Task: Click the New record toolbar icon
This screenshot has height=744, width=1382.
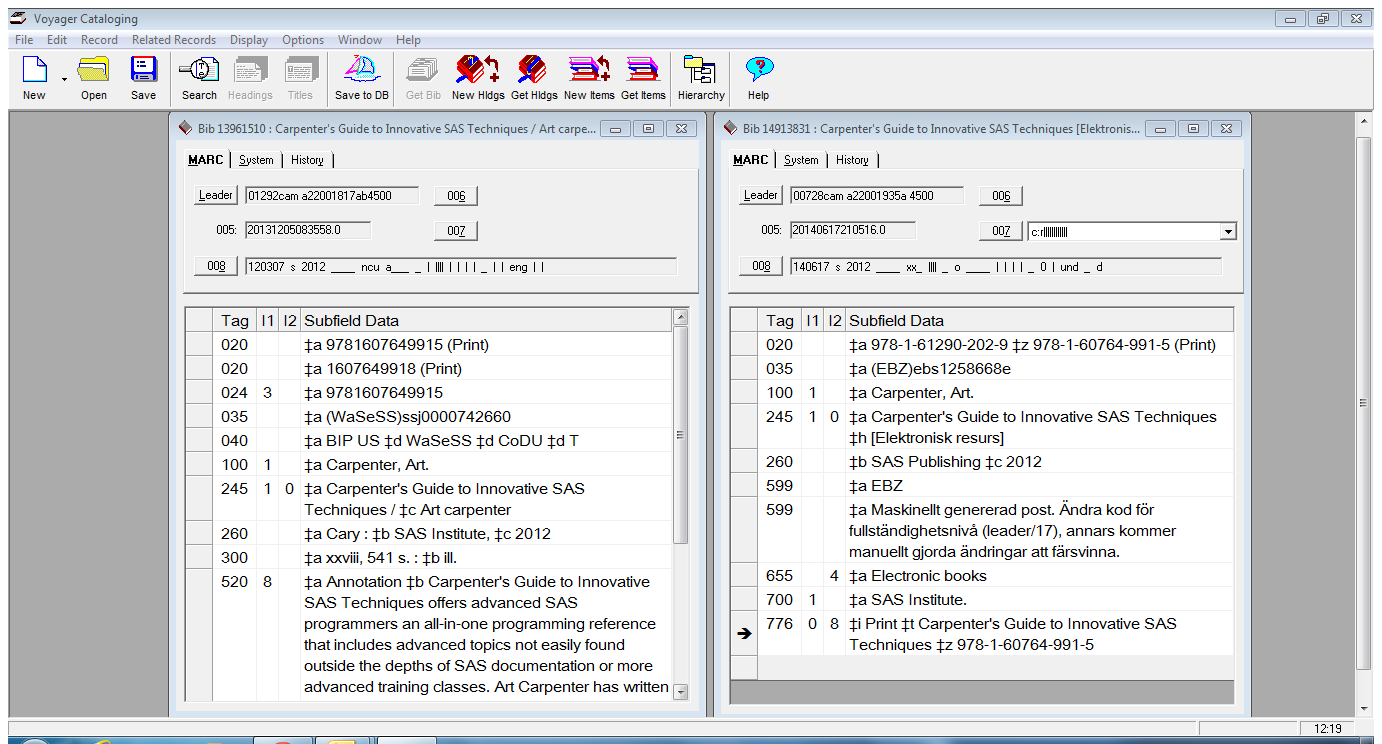Action: coord(34,70)
